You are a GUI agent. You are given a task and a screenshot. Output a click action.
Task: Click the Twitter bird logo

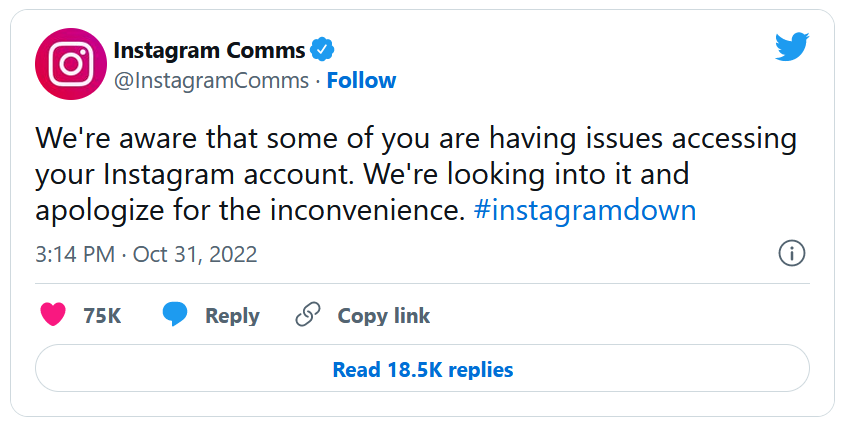(792, 47)
